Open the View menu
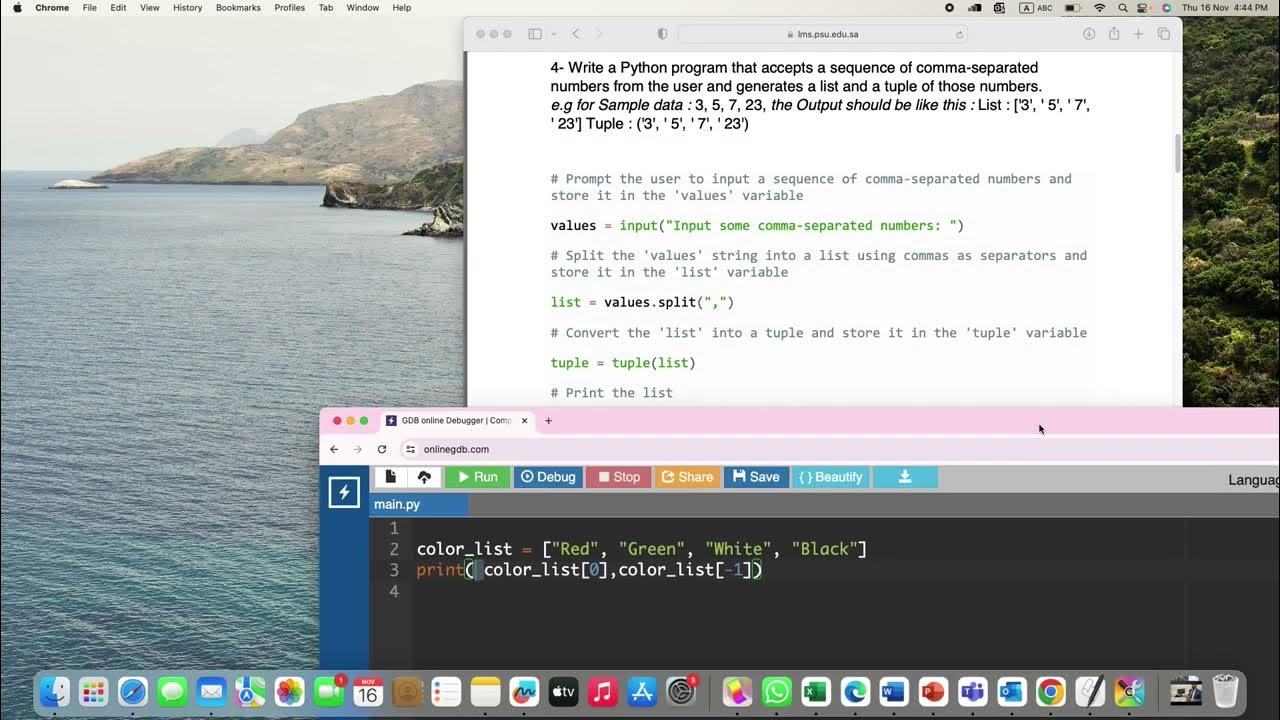This screenshot has height=720, width=1280. click(x=149, y=7)
